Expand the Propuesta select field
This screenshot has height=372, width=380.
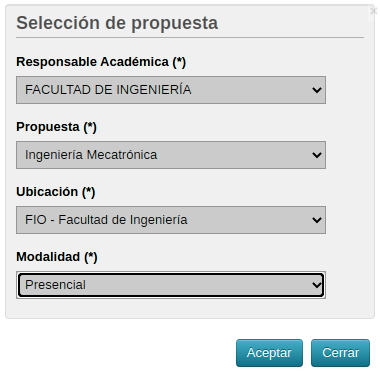171,155
